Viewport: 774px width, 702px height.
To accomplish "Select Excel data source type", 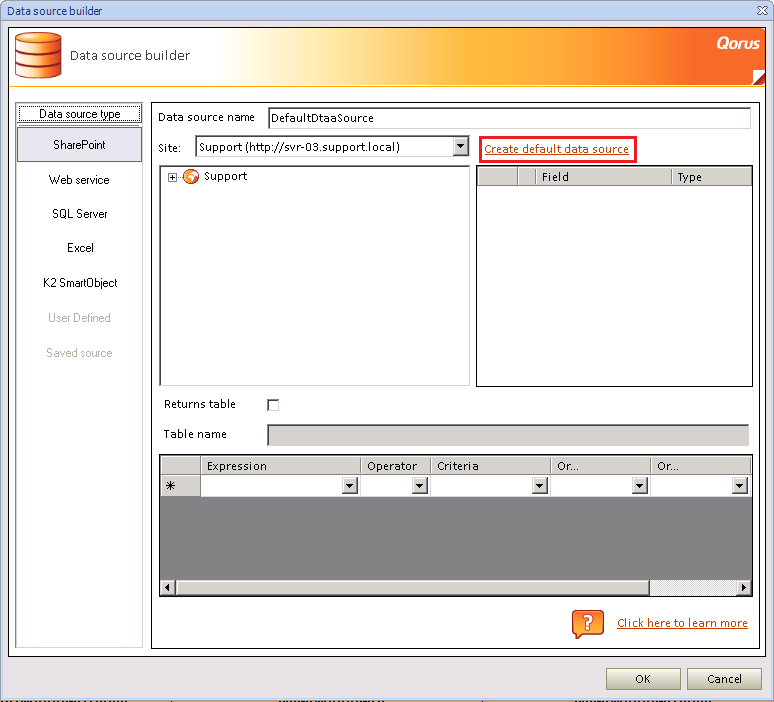I will tap(79, 248).
